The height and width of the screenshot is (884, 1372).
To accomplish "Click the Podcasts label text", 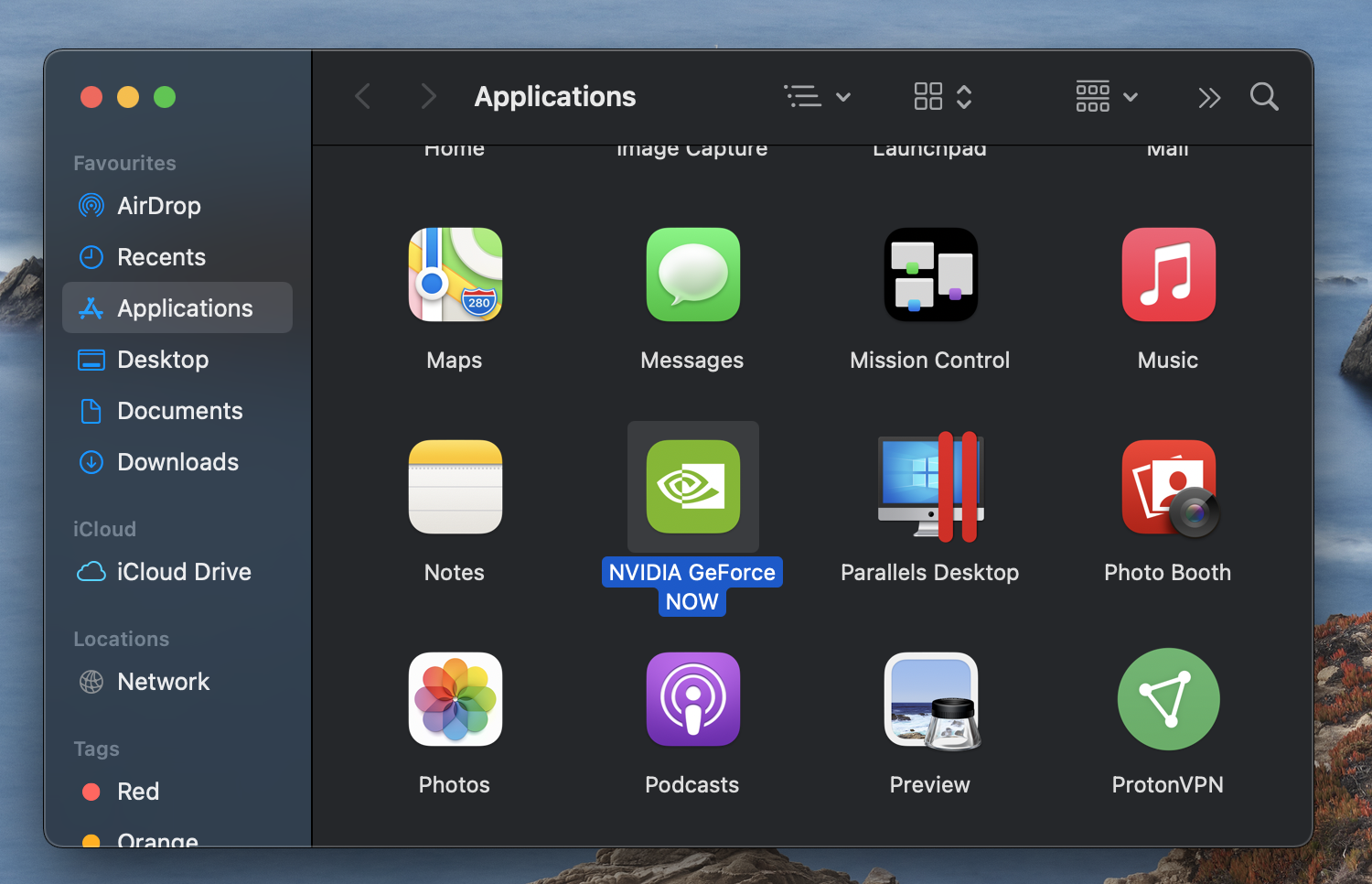I will pos(692,785).
